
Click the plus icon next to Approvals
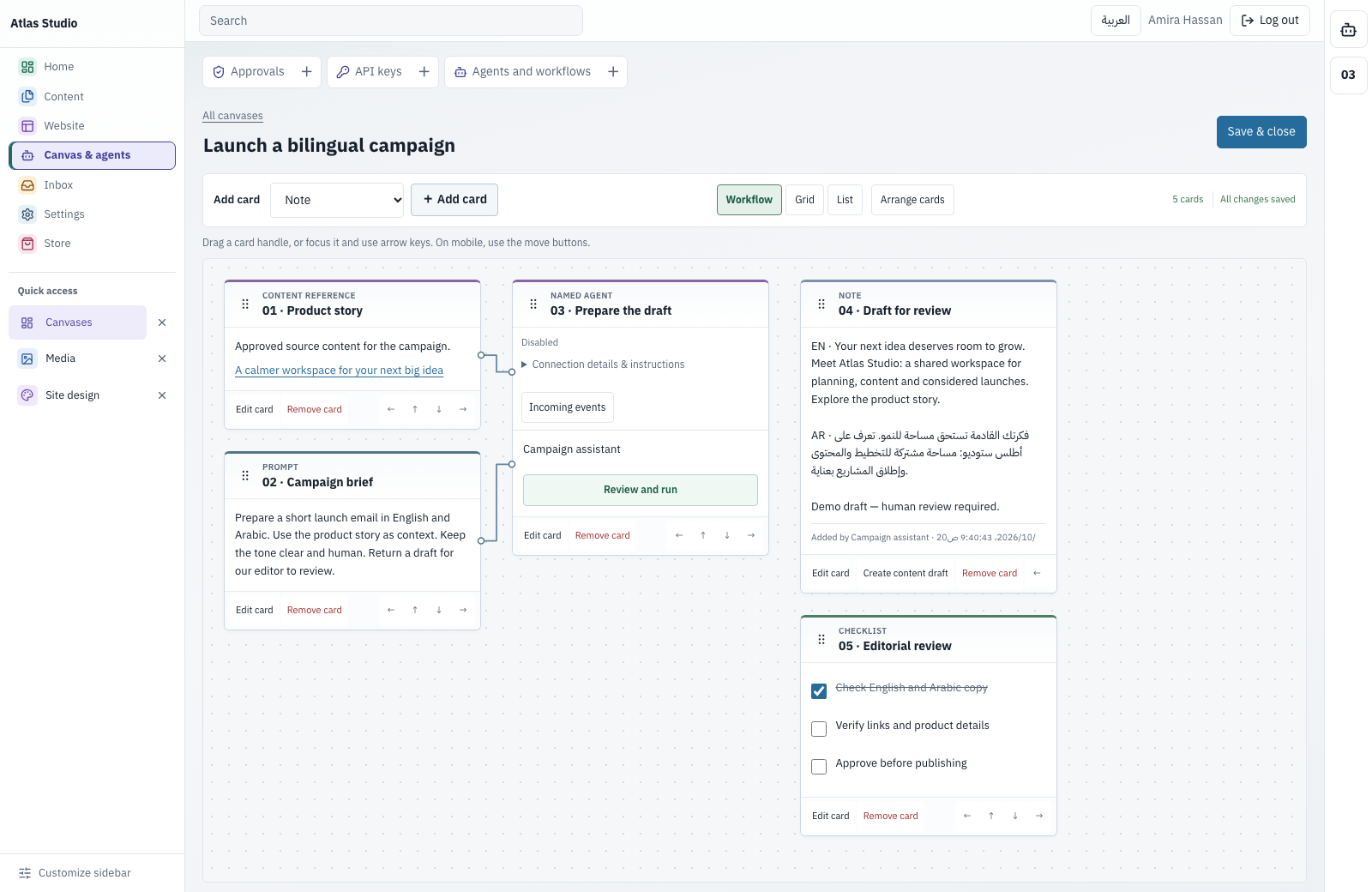[306, 72]
